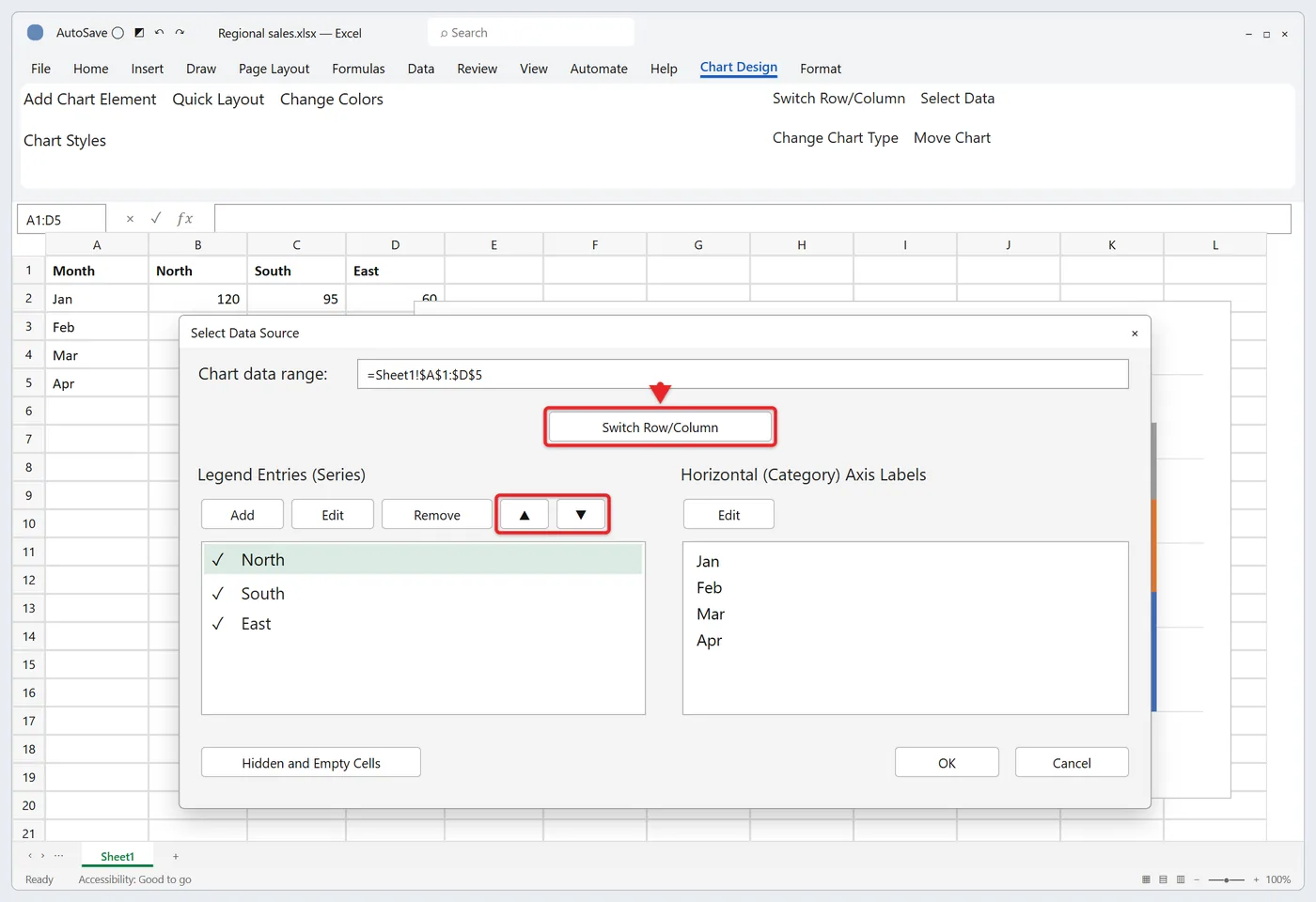Click Edit under Legend Entries (Series)
The height and width of the screenshot is (902, 1316).
[x=333, y=515]
